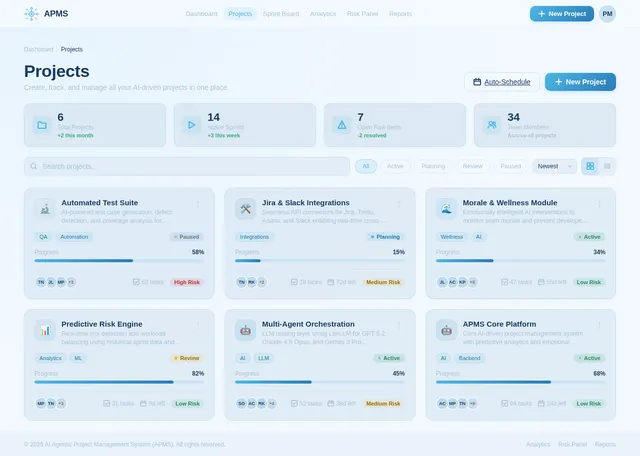Click the Multi-Agent Orchestration robot icon

[246, 330]
